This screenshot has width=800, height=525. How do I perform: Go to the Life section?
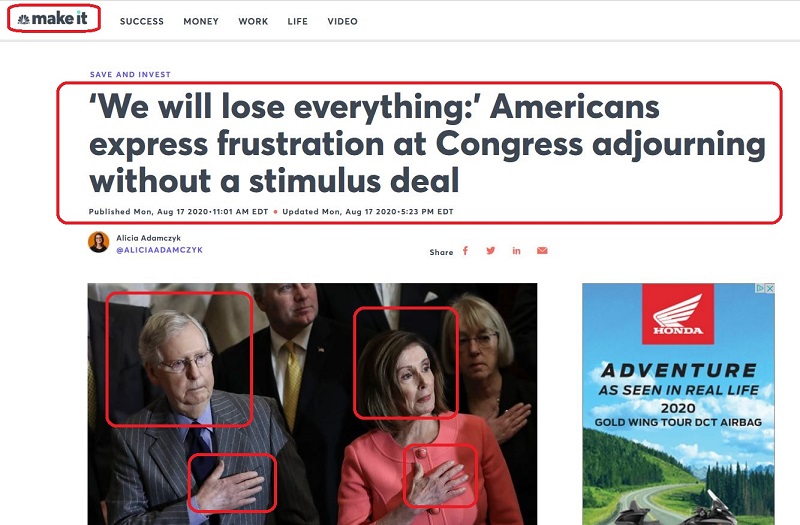297,21
